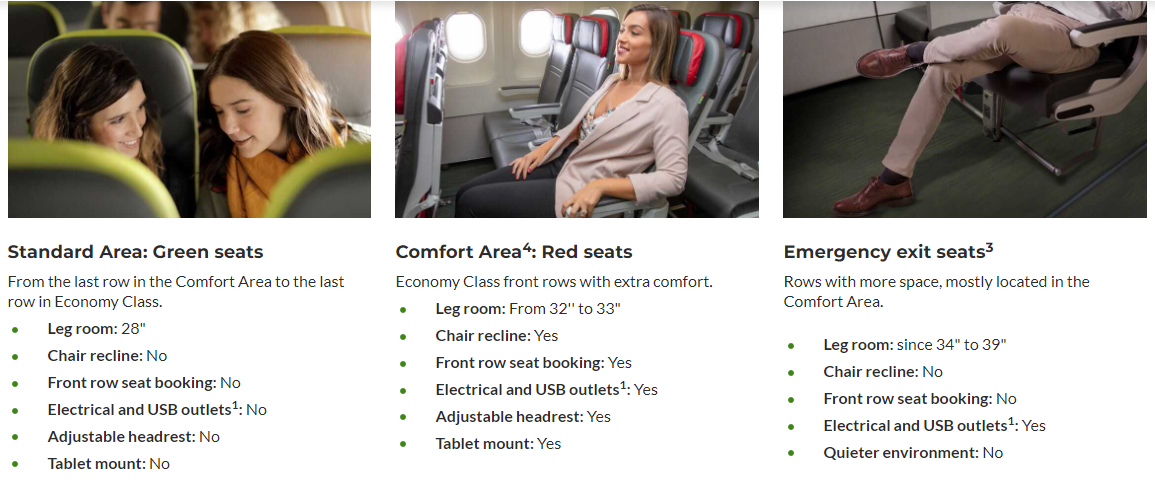Click 'Leg room: From 32'' to 33"' item
This screenshot has width=1155, height=480.
pyautogui.click(x=528, y=308)
